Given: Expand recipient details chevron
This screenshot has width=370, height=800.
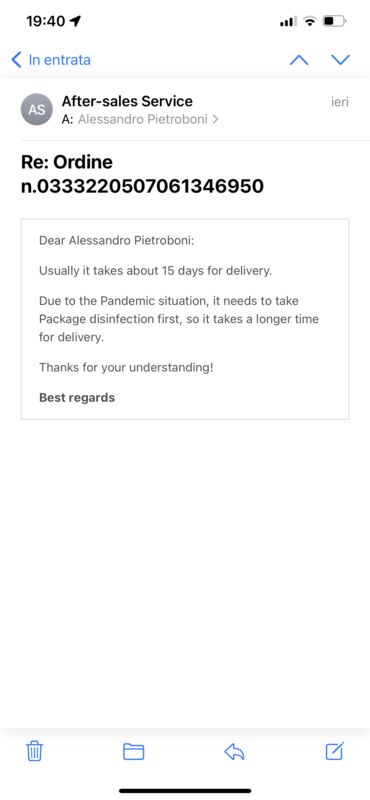Looking at the screenshot, I should point(215,120).
